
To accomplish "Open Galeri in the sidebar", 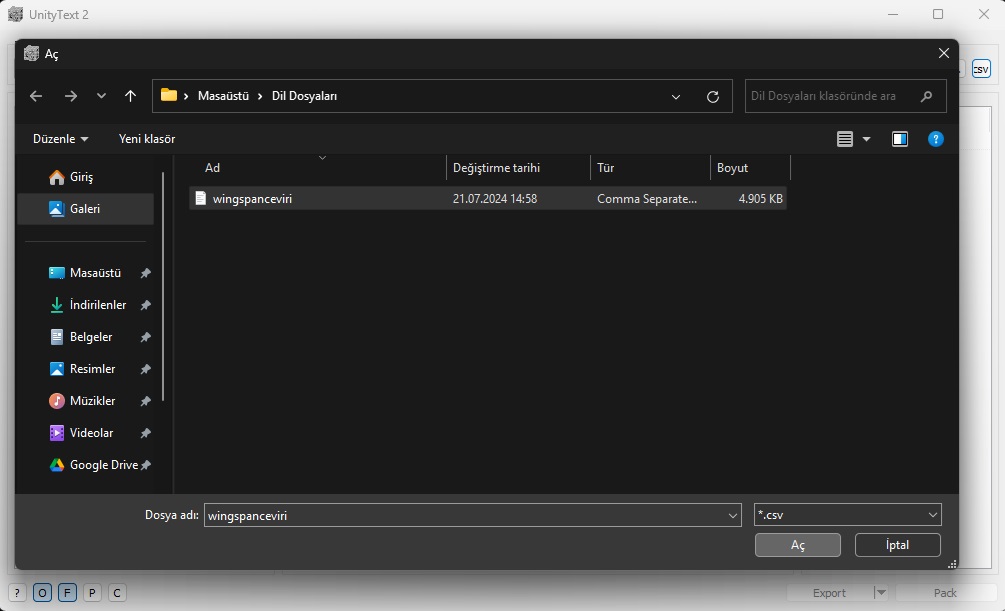I will click(85, 209).
